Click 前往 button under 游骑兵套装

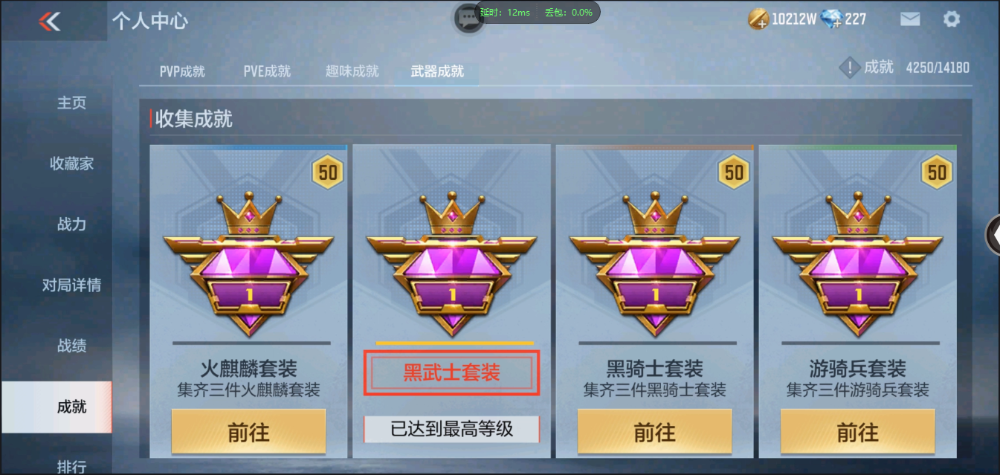point(857,432)
